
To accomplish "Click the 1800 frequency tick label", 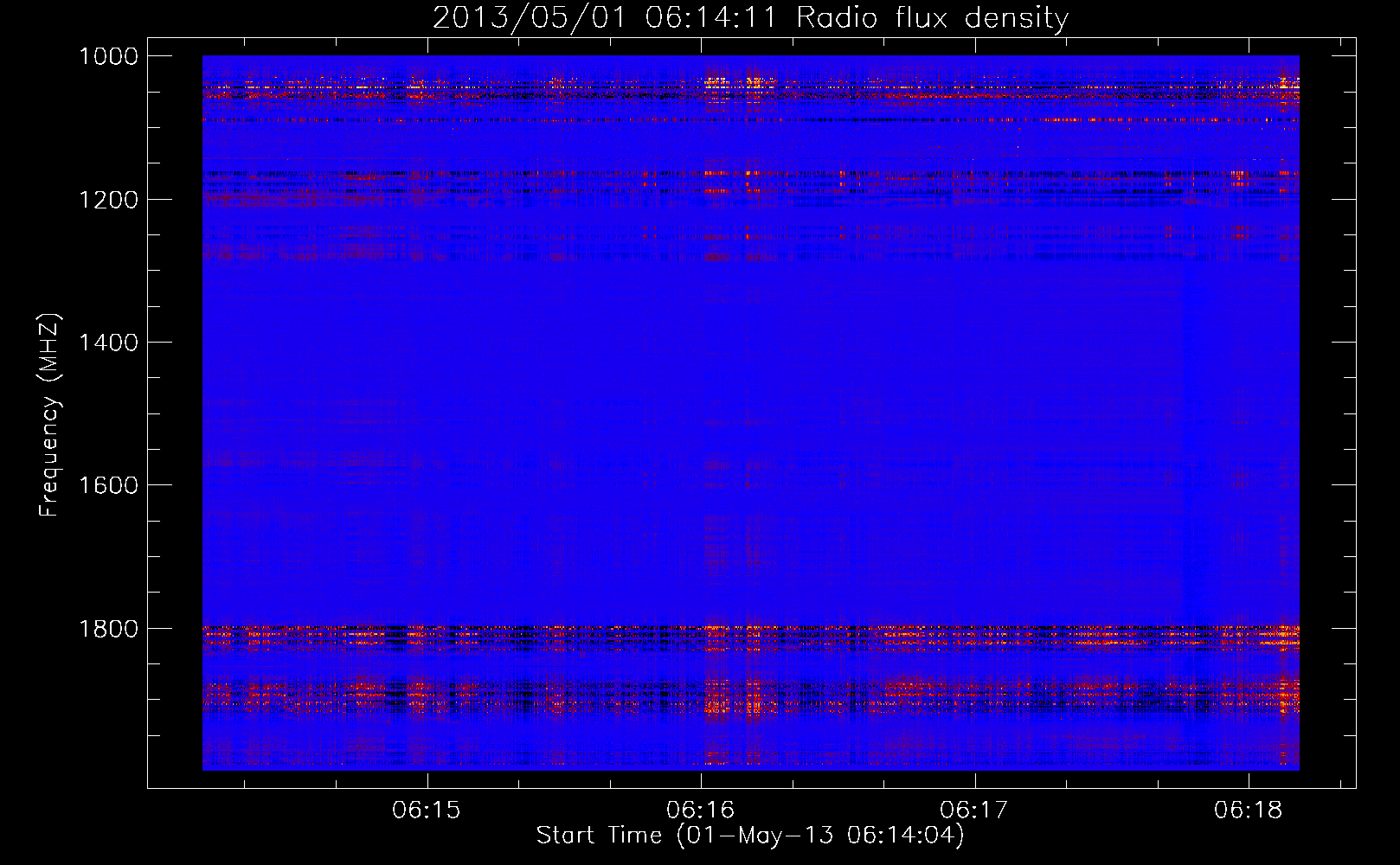I will click(108, 629).
